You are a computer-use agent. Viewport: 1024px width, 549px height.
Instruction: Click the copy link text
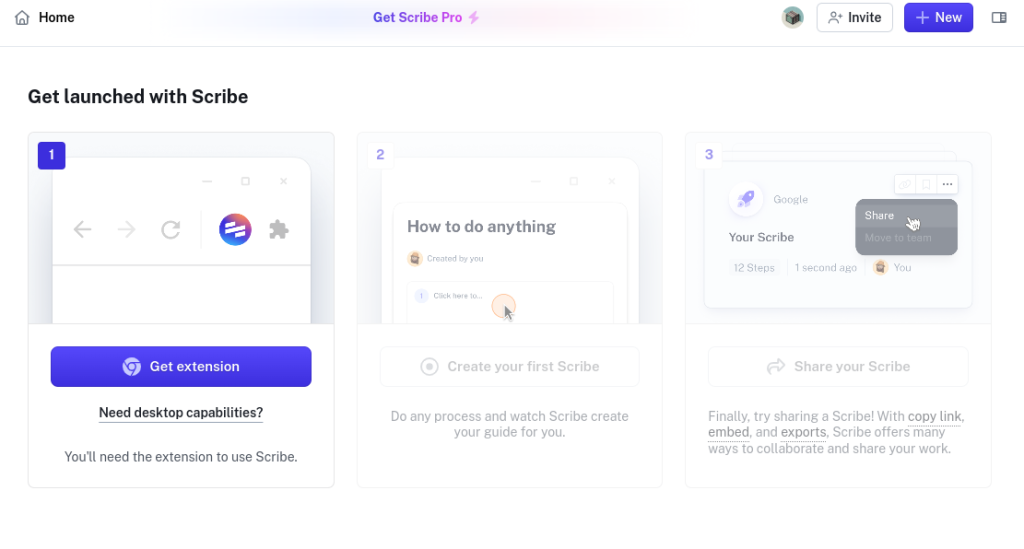point(935,416)
